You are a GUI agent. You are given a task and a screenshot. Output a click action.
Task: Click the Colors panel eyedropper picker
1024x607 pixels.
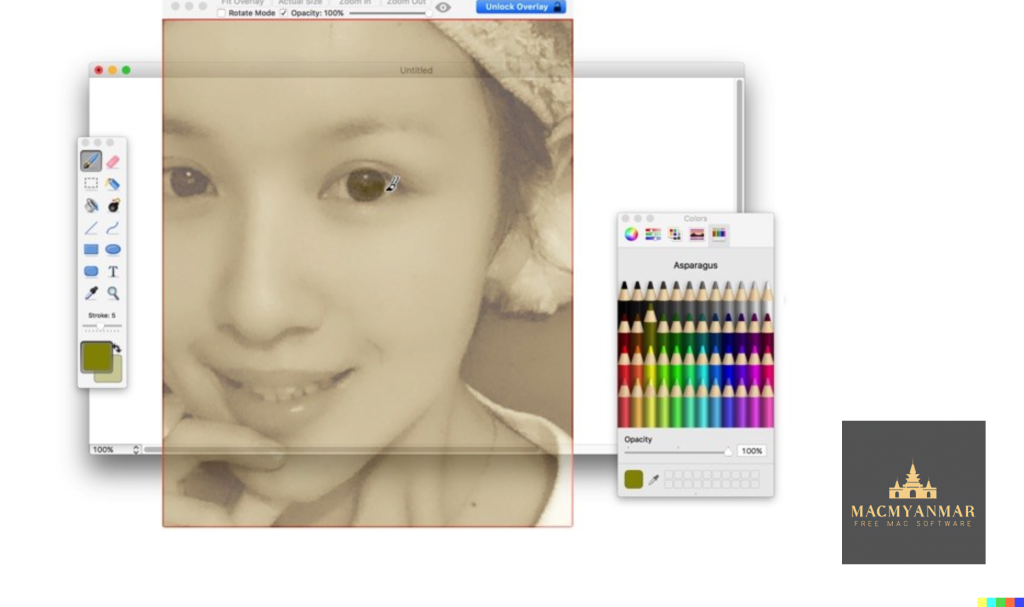[x=654, y=480]
